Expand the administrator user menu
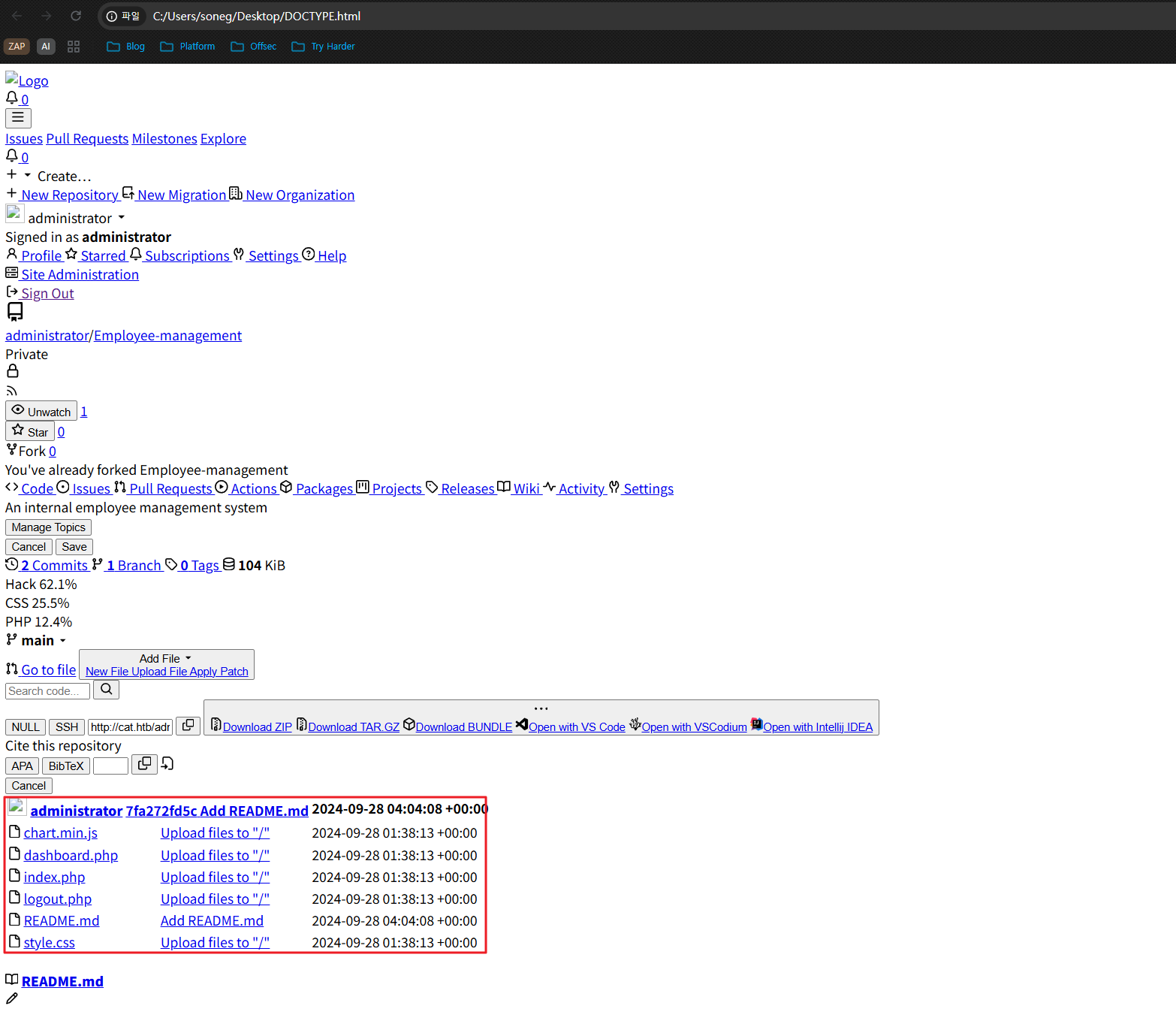1176x1030 pixels. [x=75, y=219]
